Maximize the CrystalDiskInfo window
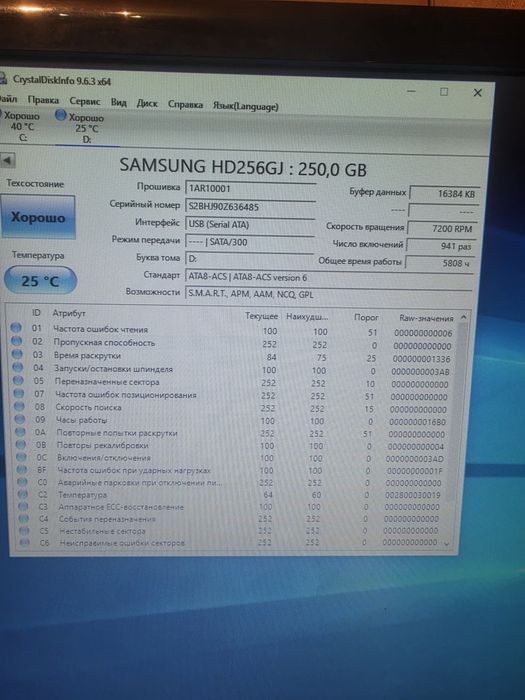Image resolution: width=525 pixels, height=700 pixels. tap(444, 92)
